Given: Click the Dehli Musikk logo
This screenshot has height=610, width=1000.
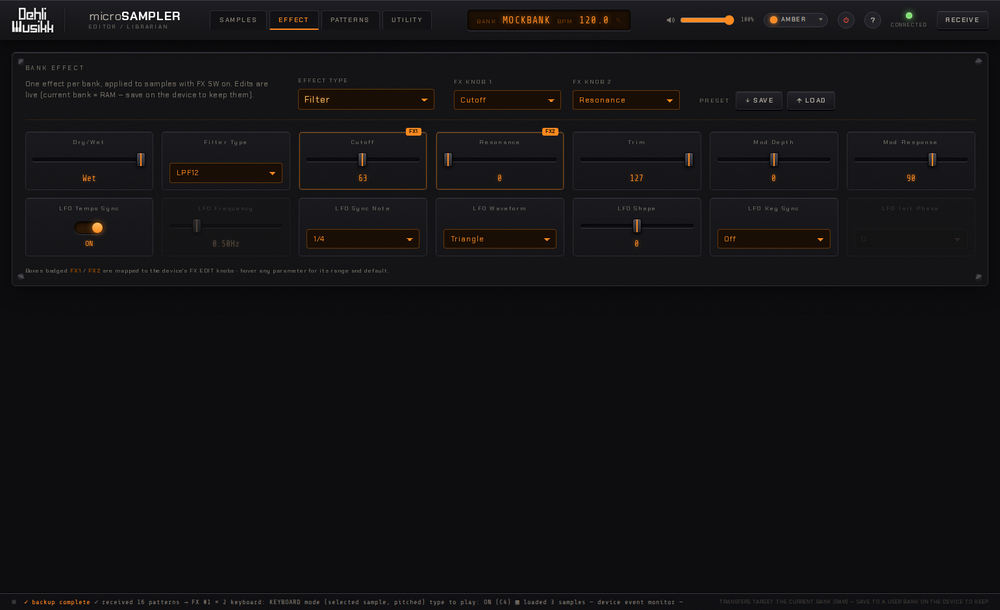Looking at the screenshot, I should point(33,20).
